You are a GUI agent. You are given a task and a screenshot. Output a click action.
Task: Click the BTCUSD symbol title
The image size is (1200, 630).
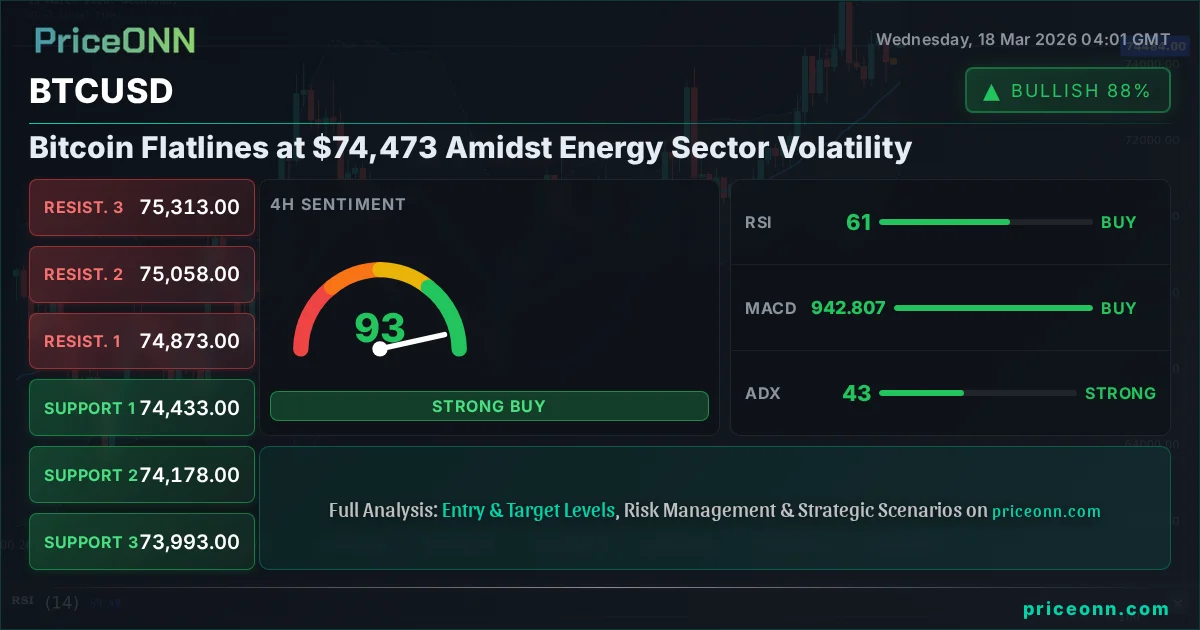pyautogui.click(x=101, y=91)
